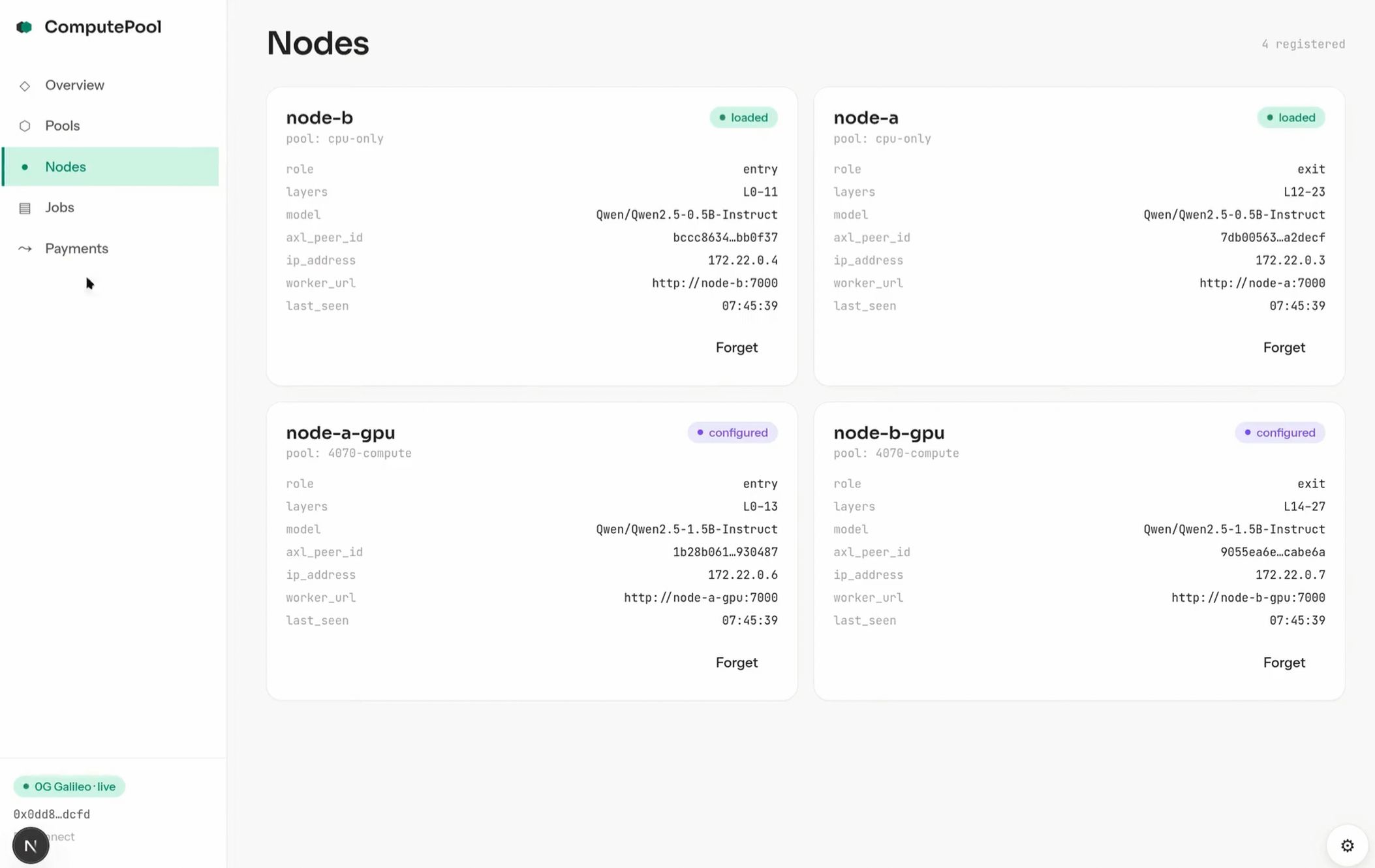Click the Overview diamond icon

pos(25,85)
